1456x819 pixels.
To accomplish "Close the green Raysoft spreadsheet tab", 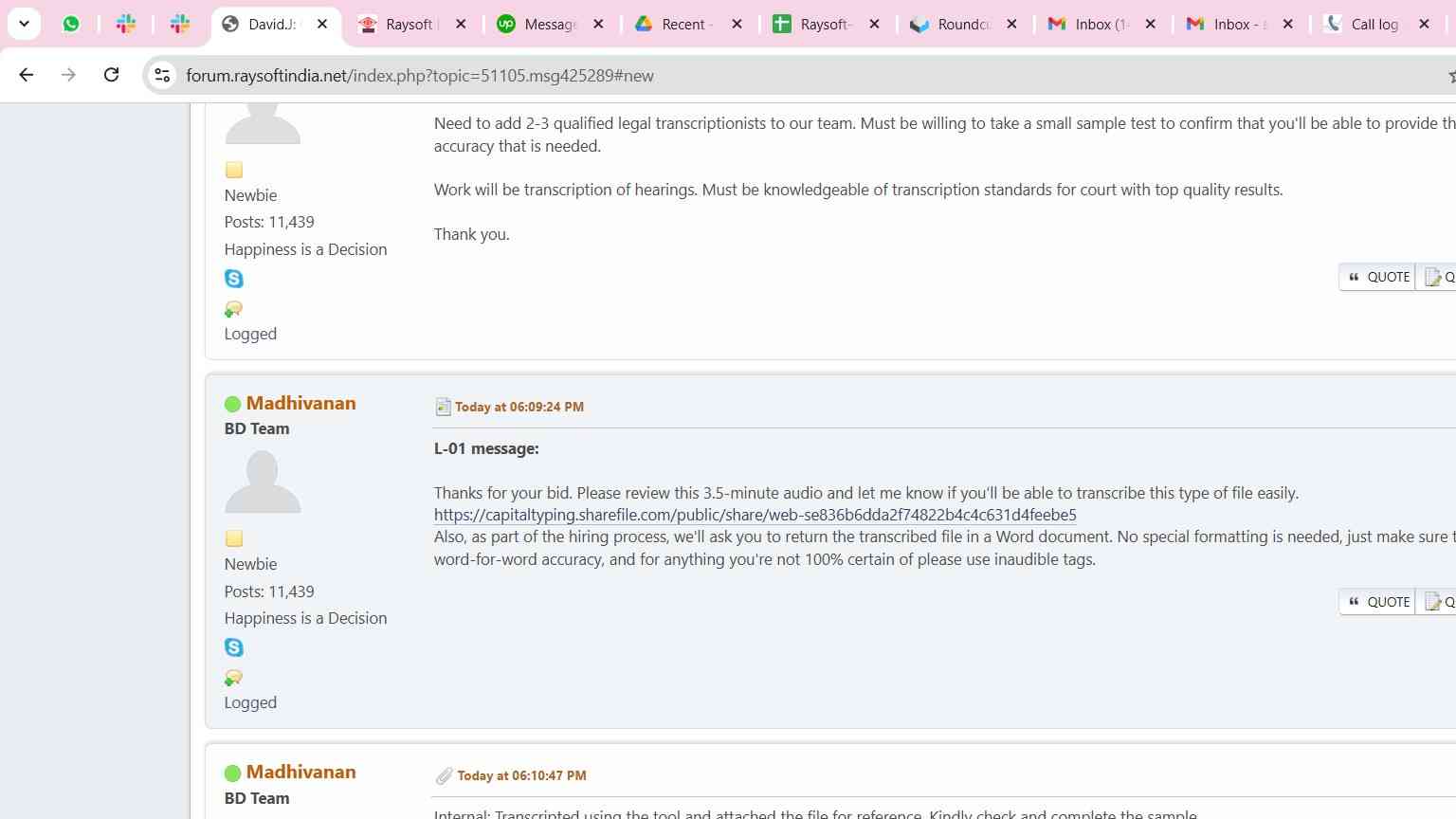I will click(x=874, y=24).
